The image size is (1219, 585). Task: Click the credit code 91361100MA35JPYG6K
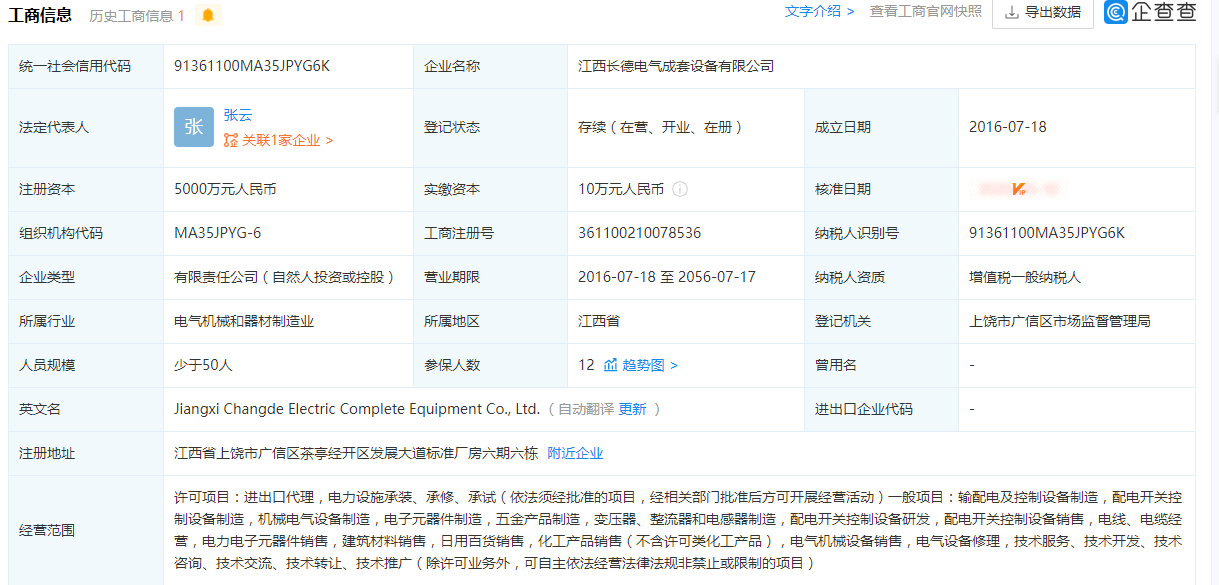pyautogui.click(x=252, y=66)
